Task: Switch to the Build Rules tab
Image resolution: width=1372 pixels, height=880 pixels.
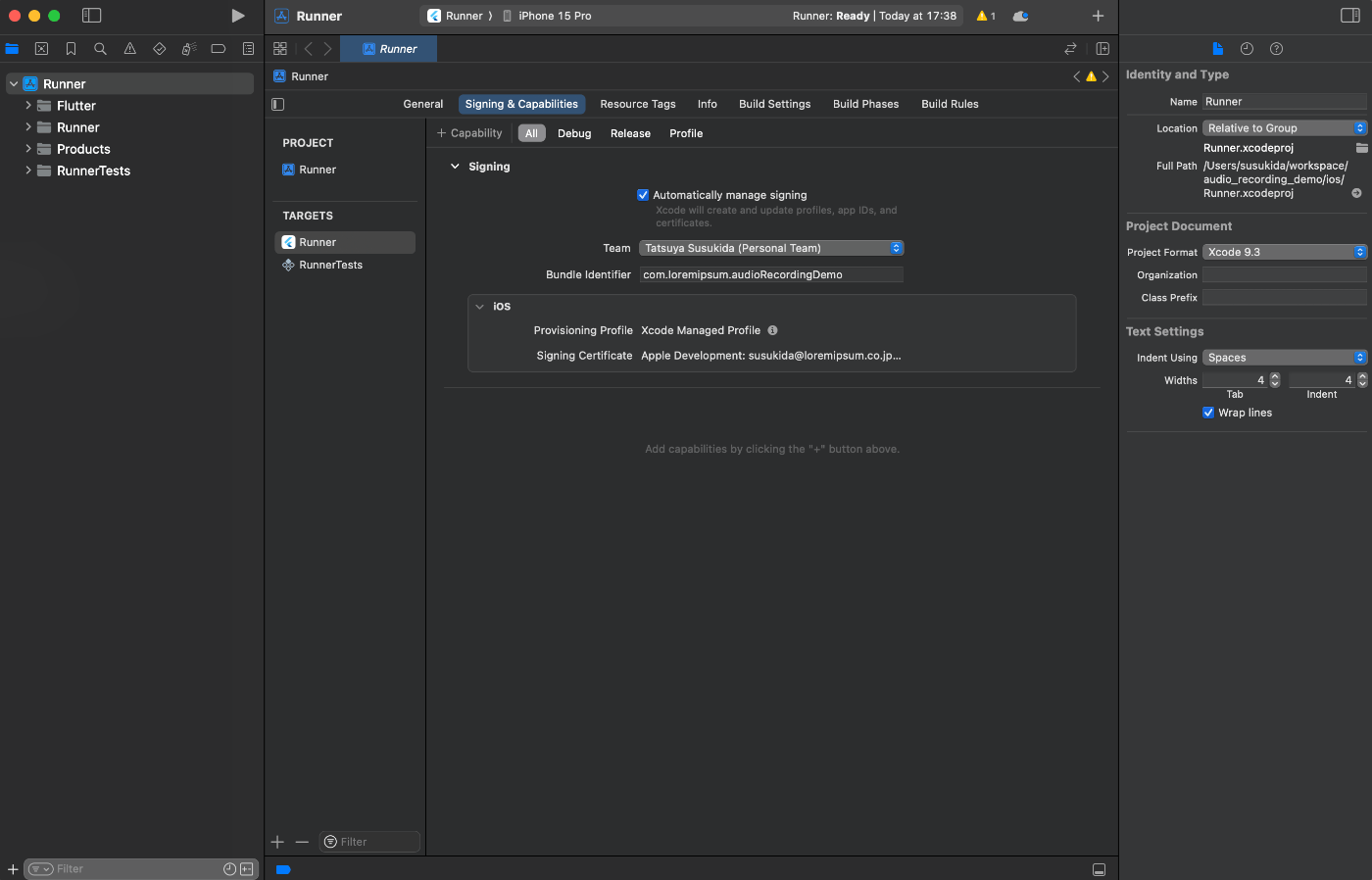Action: coord(950,104)
